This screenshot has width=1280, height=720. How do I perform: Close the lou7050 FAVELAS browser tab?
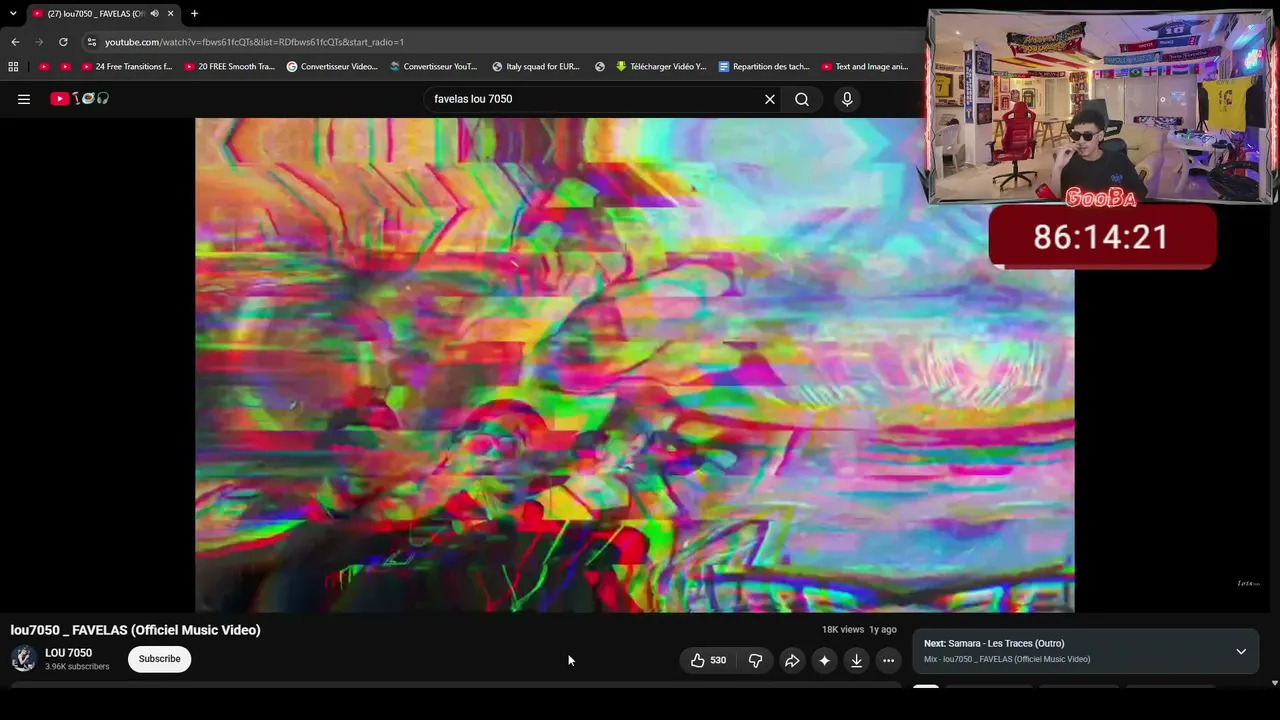[x=170, y=13]
